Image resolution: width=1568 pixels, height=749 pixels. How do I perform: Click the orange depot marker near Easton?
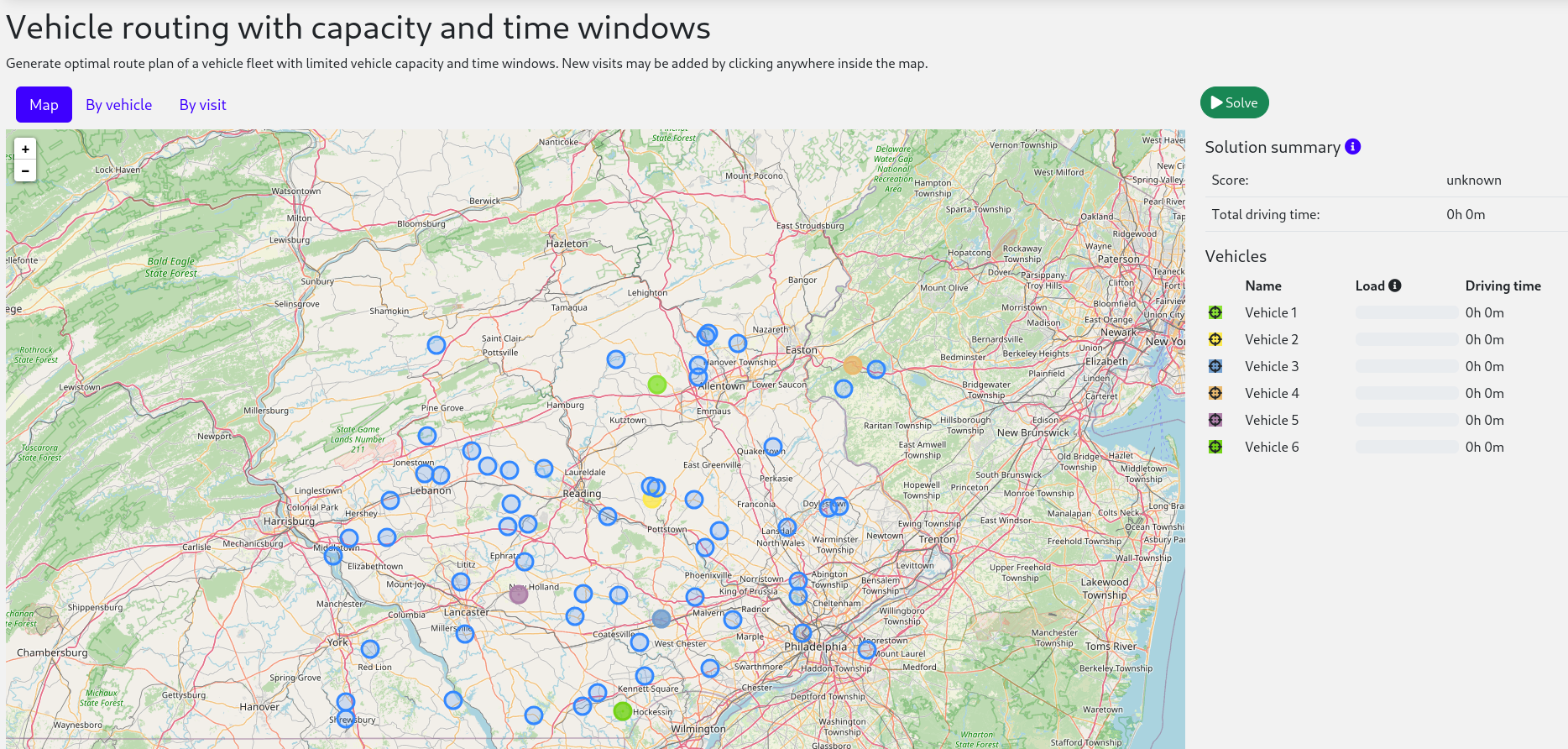pos(852,365)
